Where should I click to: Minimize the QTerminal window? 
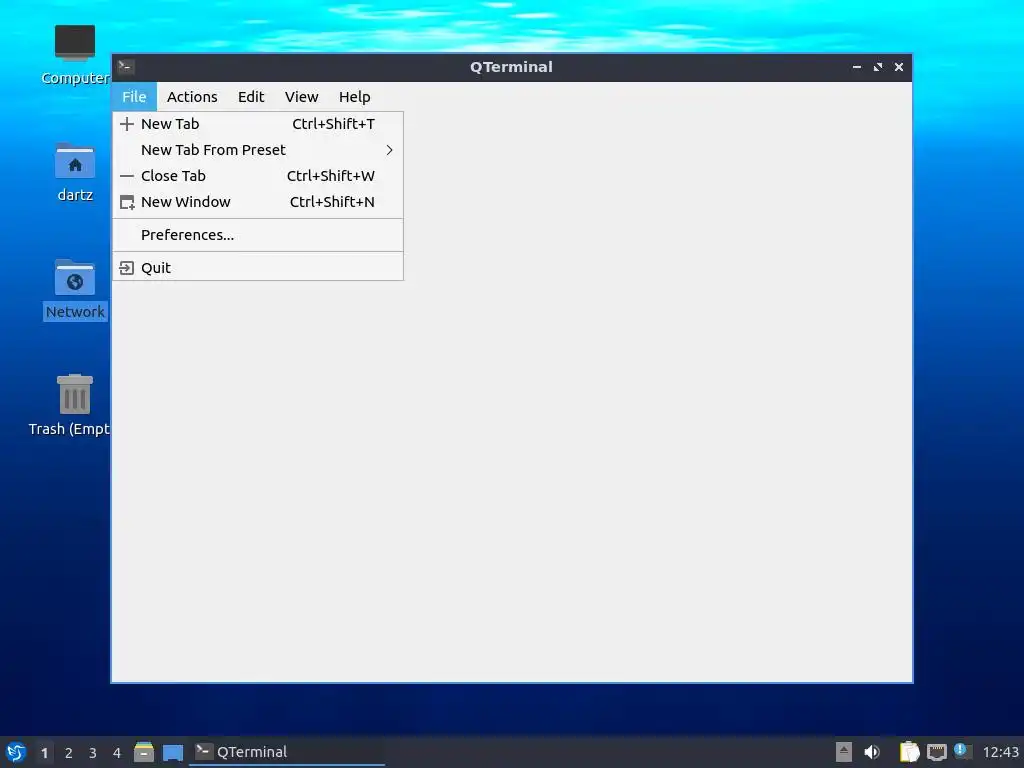(857, 67)
